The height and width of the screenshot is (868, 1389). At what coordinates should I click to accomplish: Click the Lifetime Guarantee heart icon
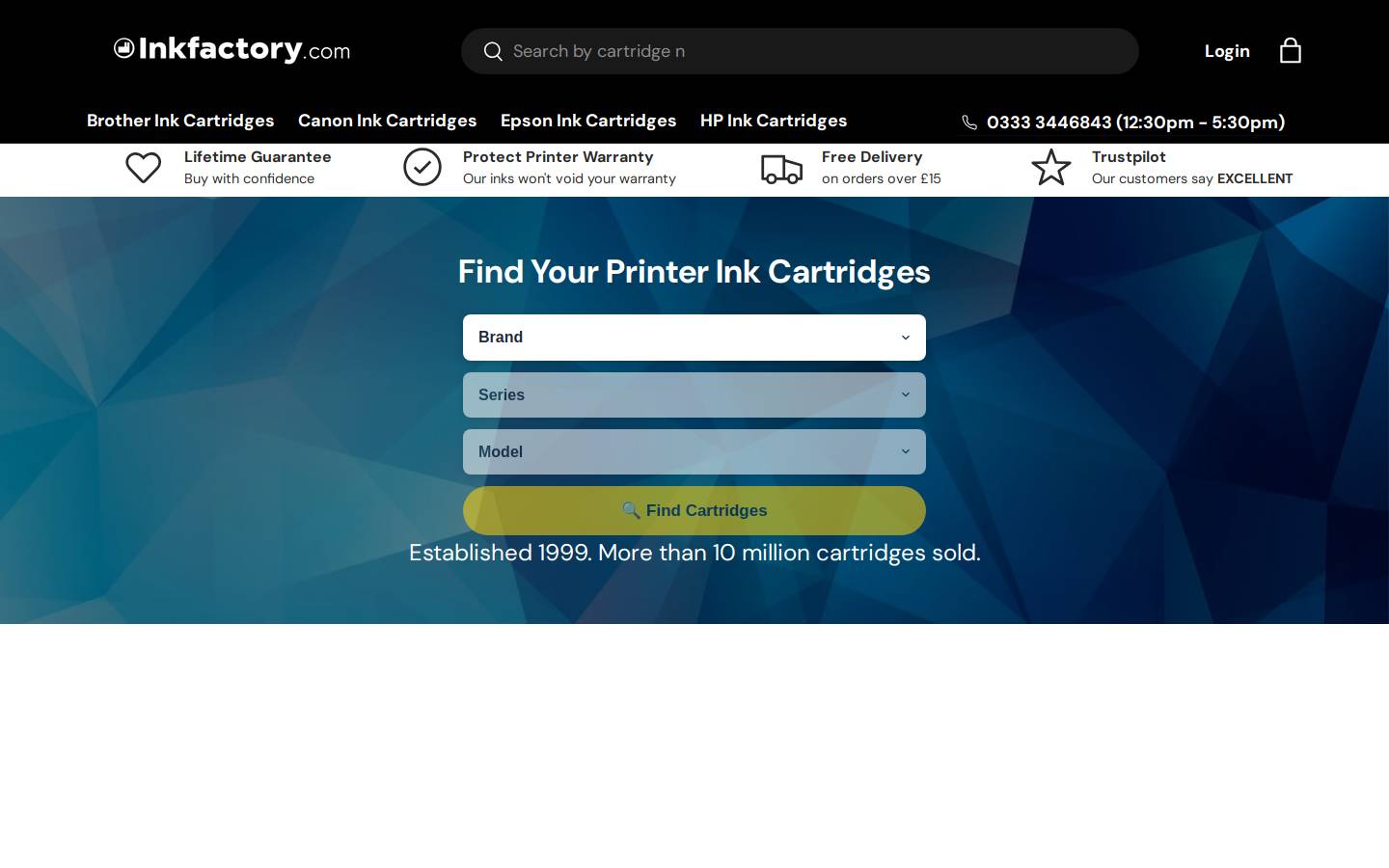pos(144,168)
